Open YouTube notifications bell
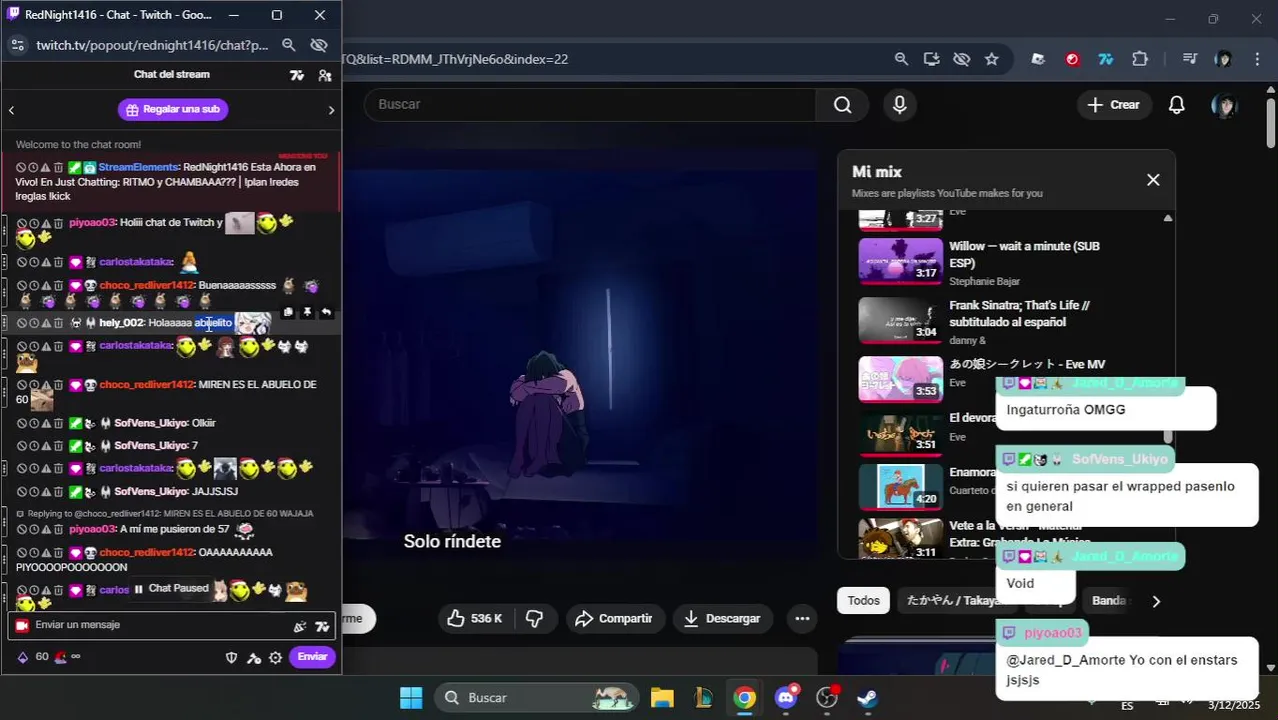This screenshot has width=1278, height=720. pos(1177,105)
